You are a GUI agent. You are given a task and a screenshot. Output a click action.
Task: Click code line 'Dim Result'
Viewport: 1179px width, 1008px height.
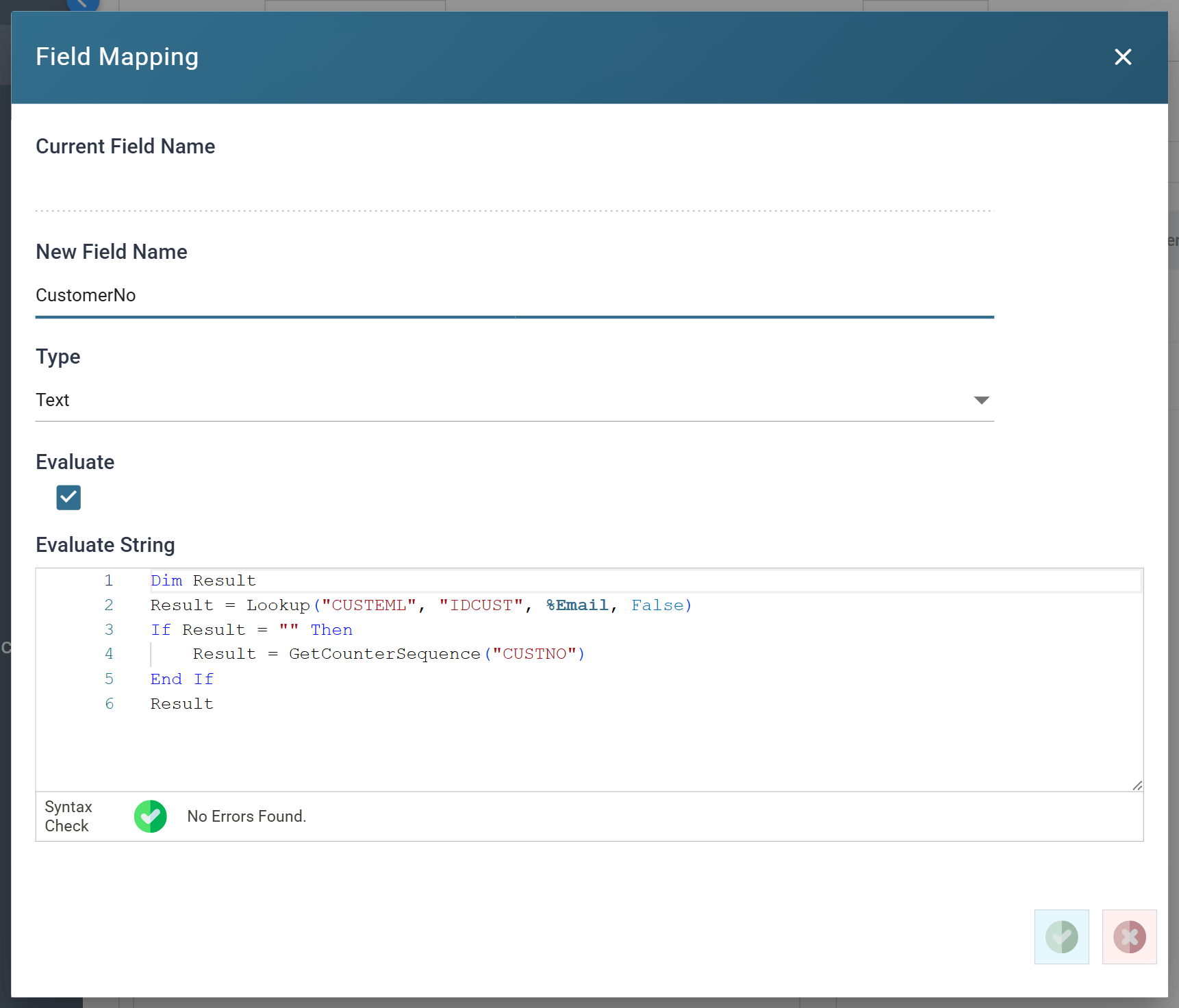coord(203,581)
